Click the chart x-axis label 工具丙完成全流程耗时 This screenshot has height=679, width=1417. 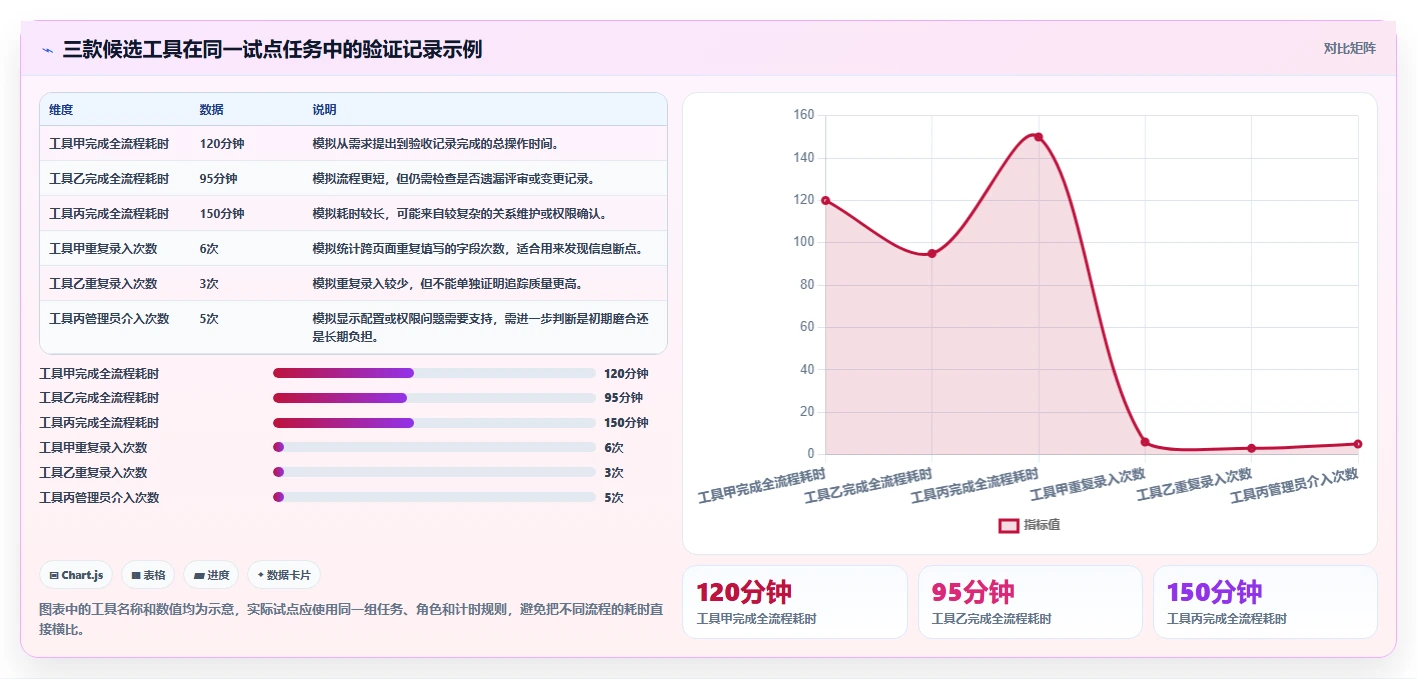pos(975,485)
